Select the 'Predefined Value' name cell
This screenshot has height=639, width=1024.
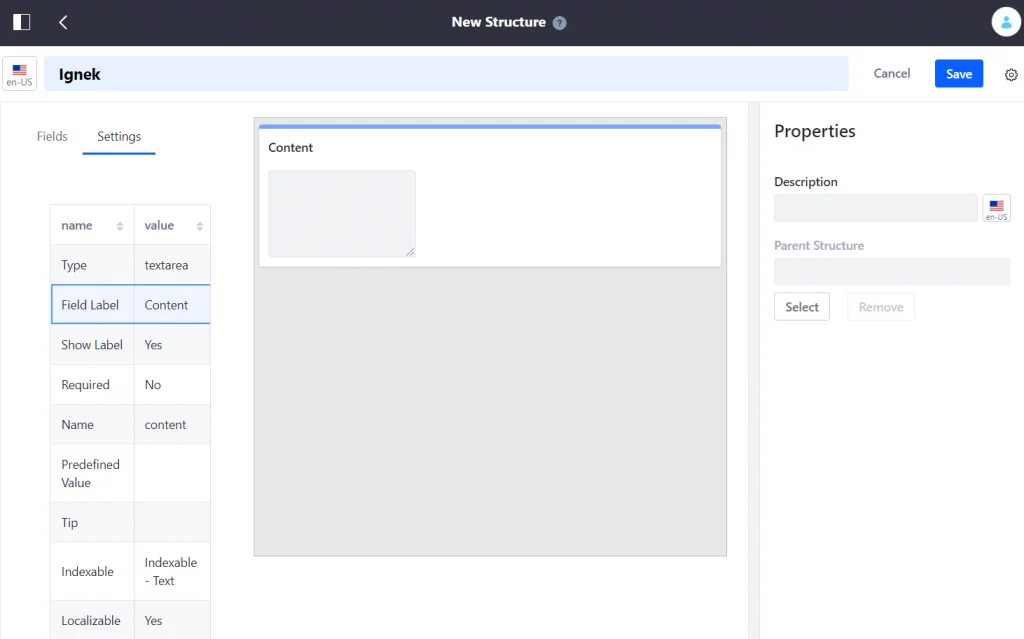92,473
